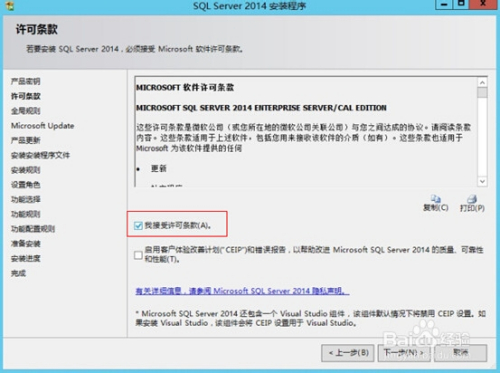Select the 产品密钥 step in sidebar

pos(26,81)
